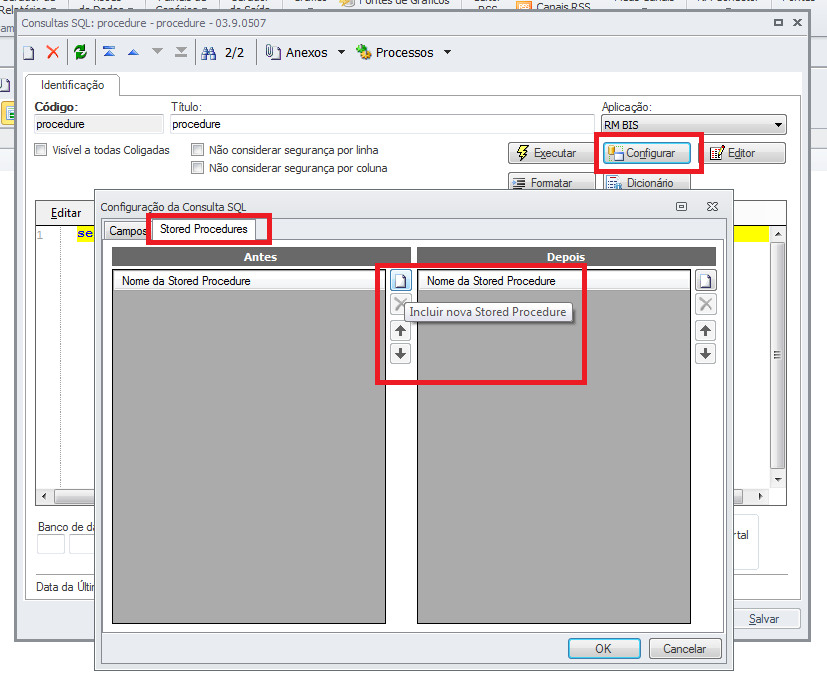Image resolution: width=827 pixels, height=682 pixels.
Task: Move Depois Stored Procedure up
Action: [706, 331]
